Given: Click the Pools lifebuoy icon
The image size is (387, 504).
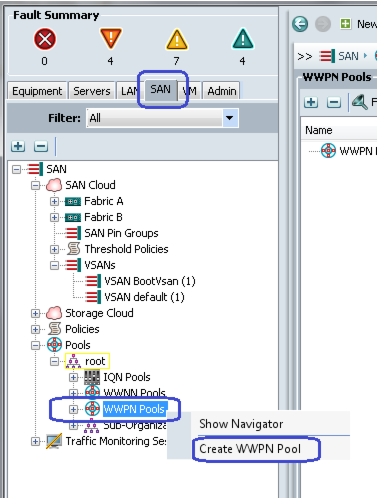Looking at the screenshot, I should pyautogui.click(x=54, y=345).
